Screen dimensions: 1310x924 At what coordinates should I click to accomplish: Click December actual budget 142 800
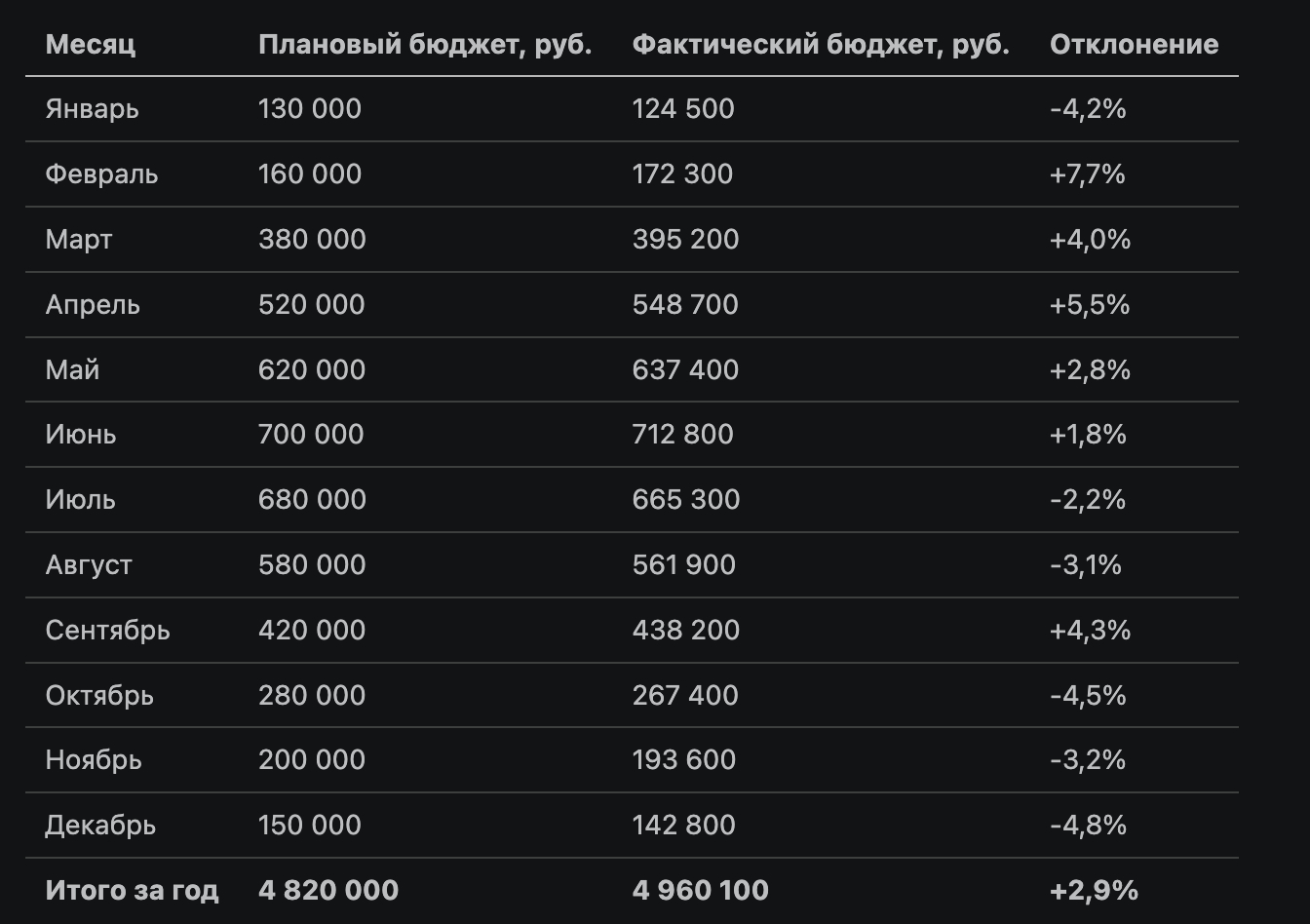(683, 826)
